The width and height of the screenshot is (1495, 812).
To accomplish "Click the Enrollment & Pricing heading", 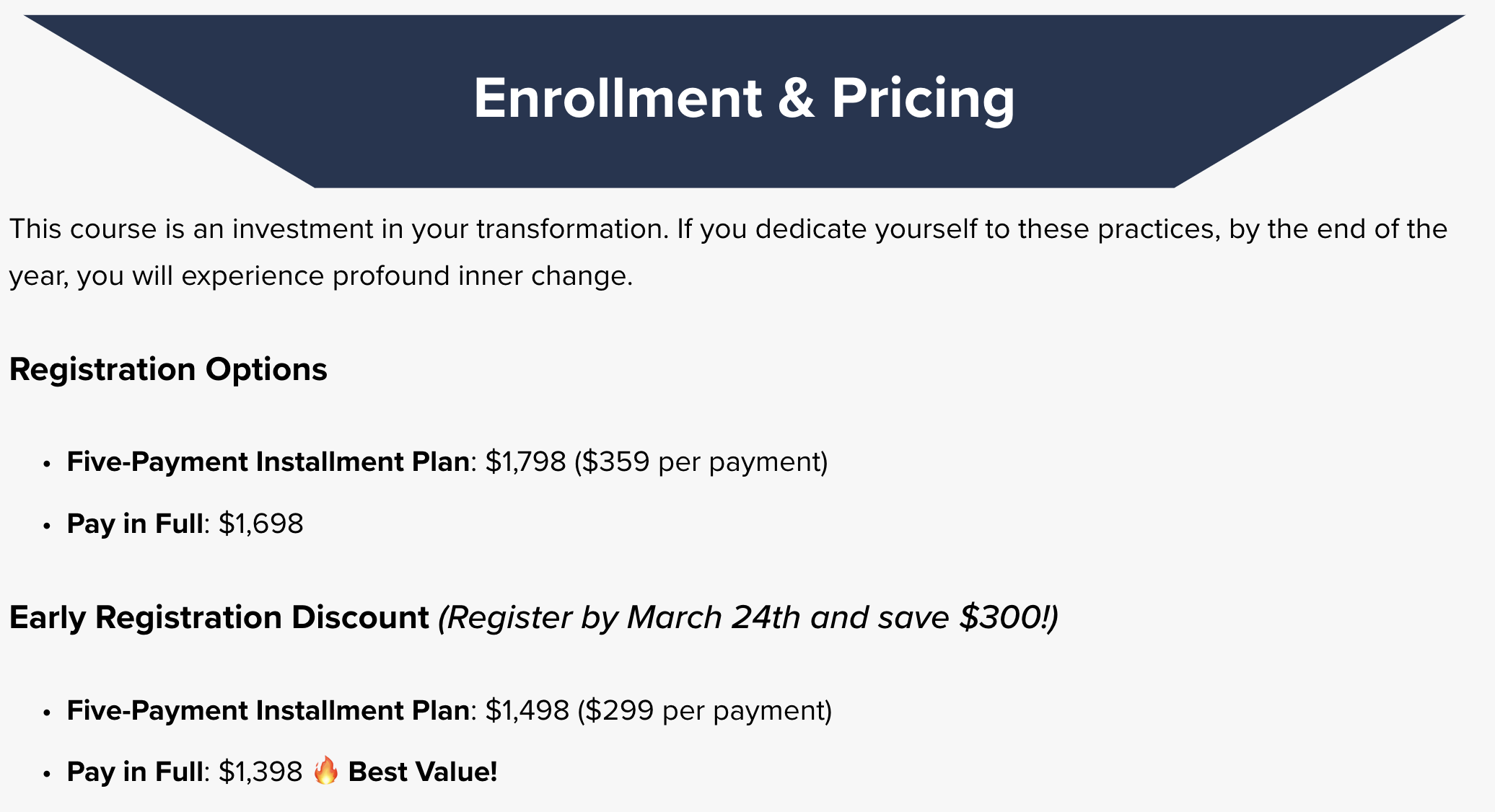I will [x=744, y=99].
